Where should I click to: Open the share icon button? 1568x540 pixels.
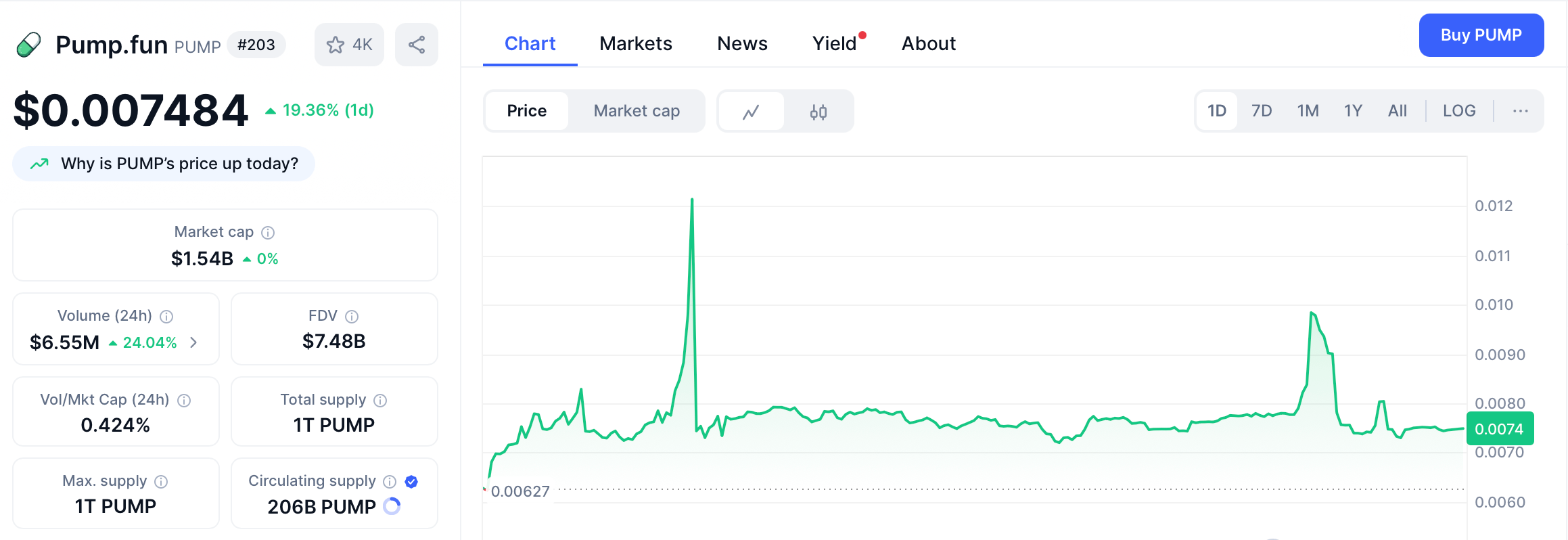click(x=417, y=45)
